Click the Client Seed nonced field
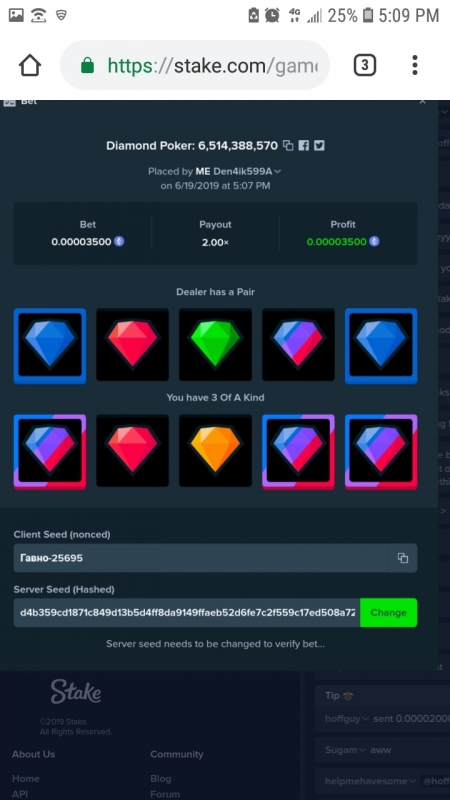 (201, 558)
